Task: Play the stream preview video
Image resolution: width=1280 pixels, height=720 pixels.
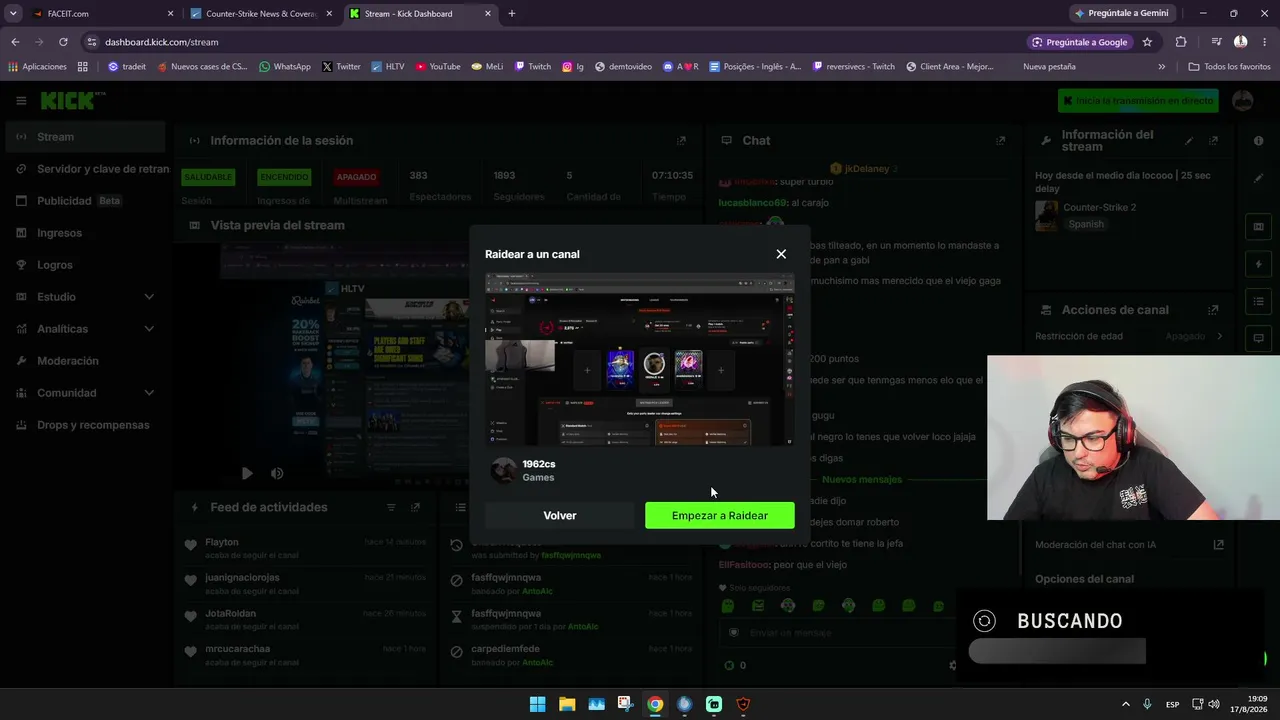Action: pyautogui.click(x=247, y=473)
